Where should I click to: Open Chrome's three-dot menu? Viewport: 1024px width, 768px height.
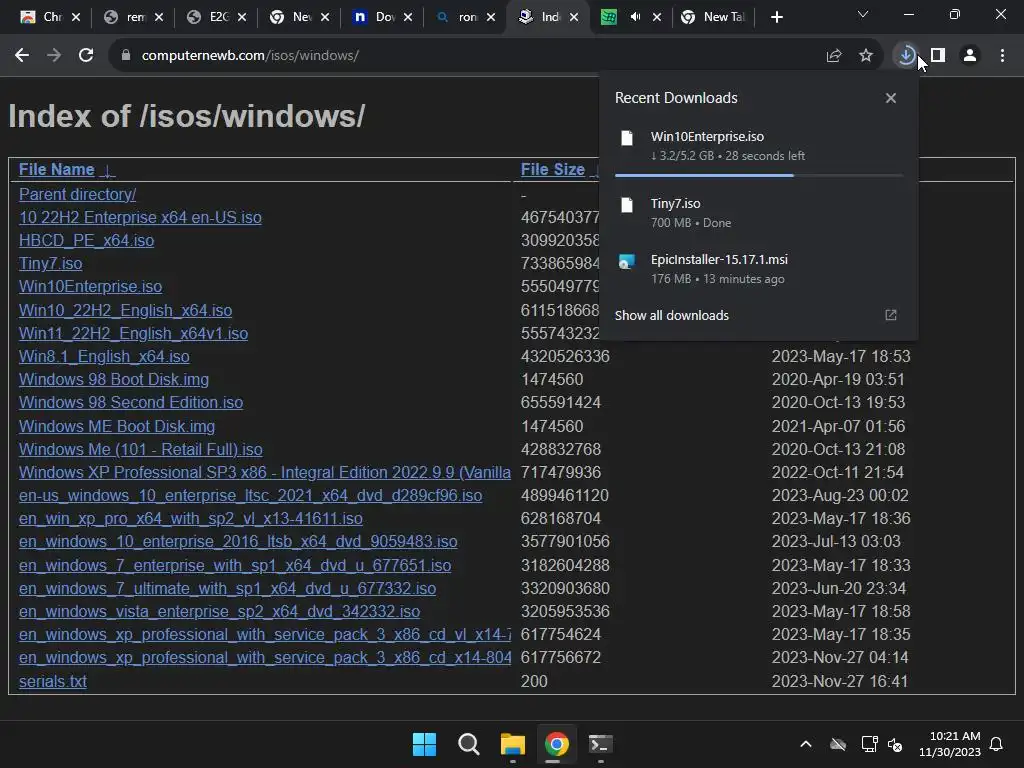pos(1002,56)
